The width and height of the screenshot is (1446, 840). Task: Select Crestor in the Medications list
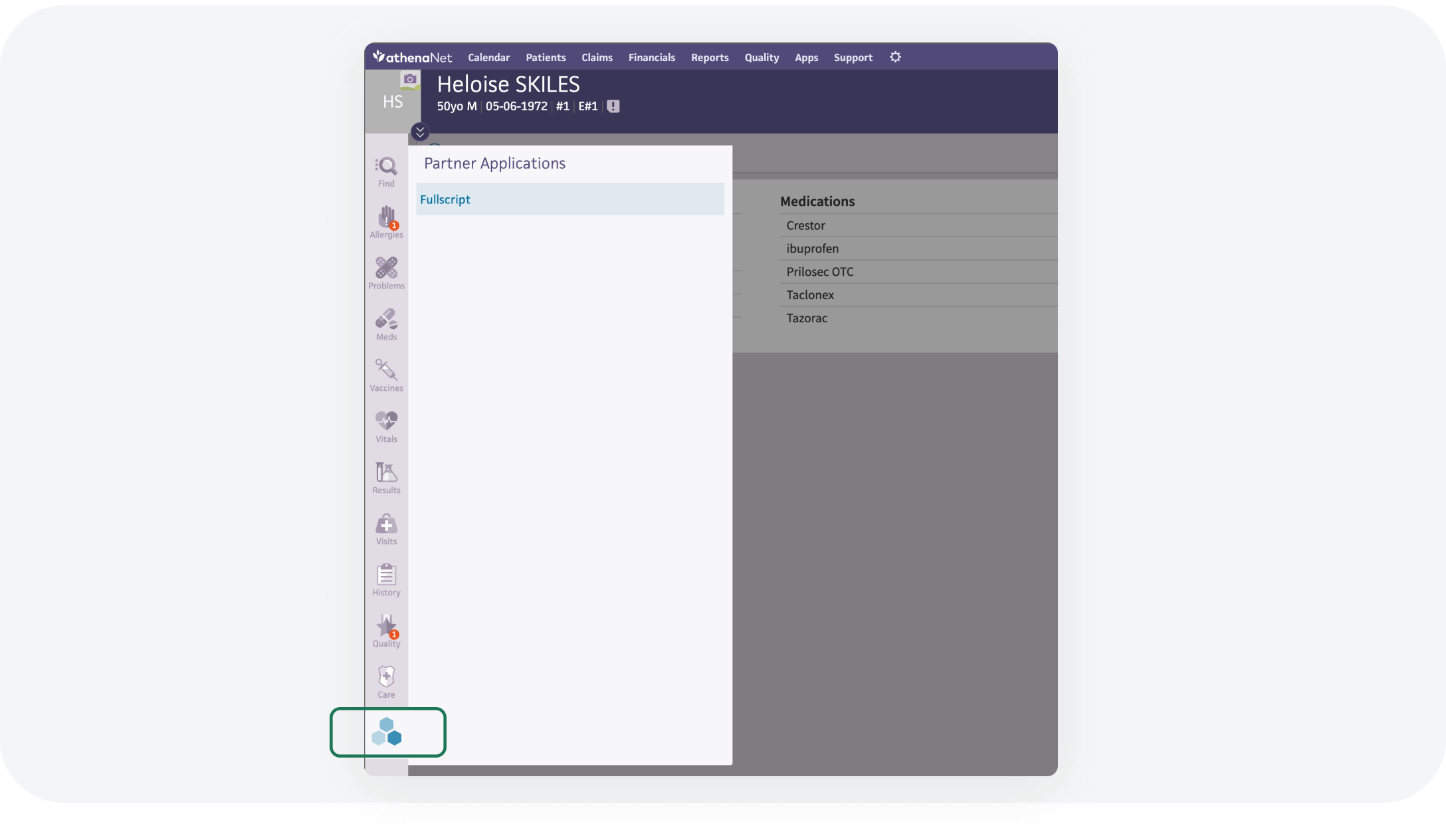coord(806,225)
